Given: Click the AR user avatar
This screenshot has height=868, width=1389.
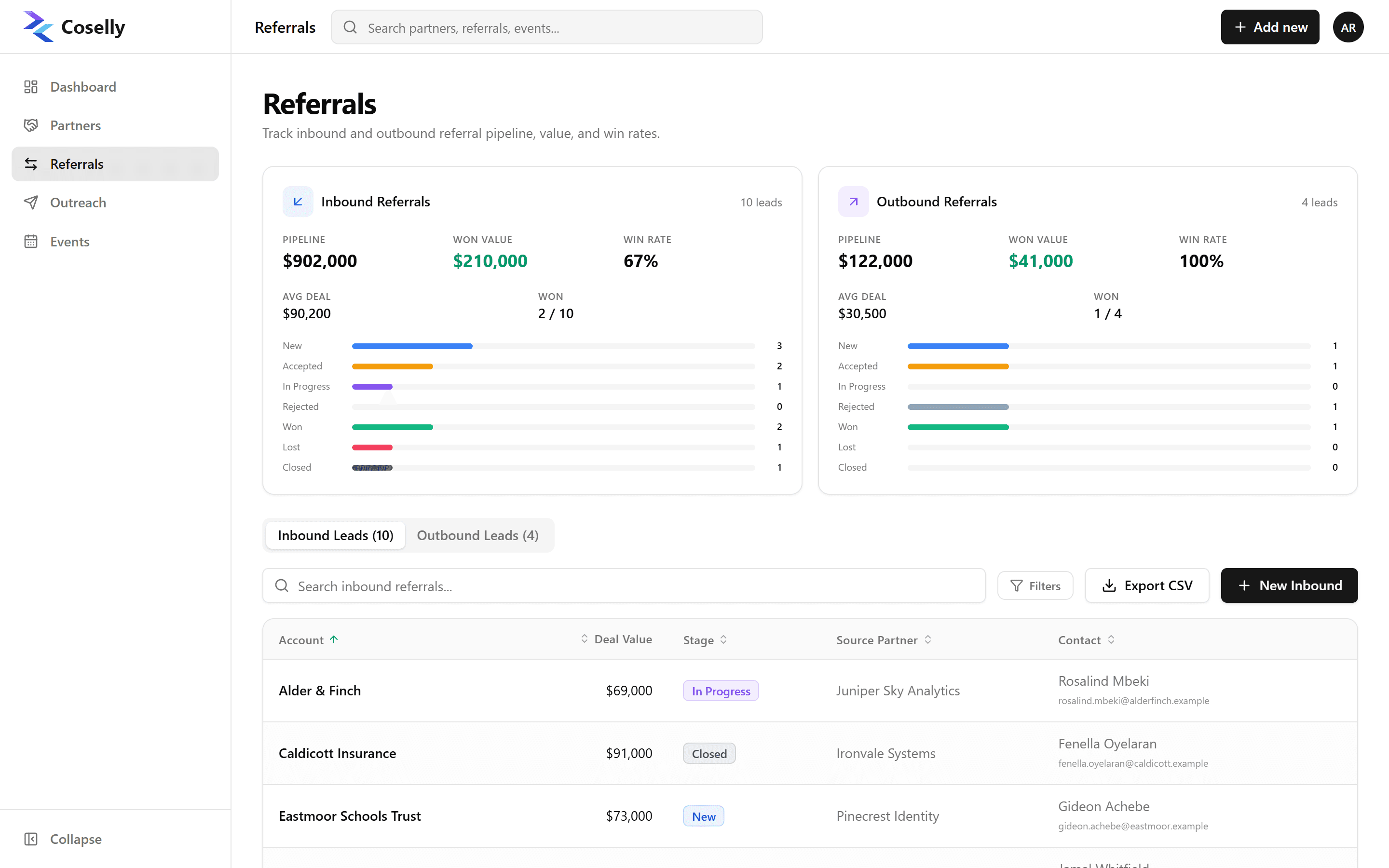Looking at the screenshot, I should pyautogui.click(x=1348, y=27).
